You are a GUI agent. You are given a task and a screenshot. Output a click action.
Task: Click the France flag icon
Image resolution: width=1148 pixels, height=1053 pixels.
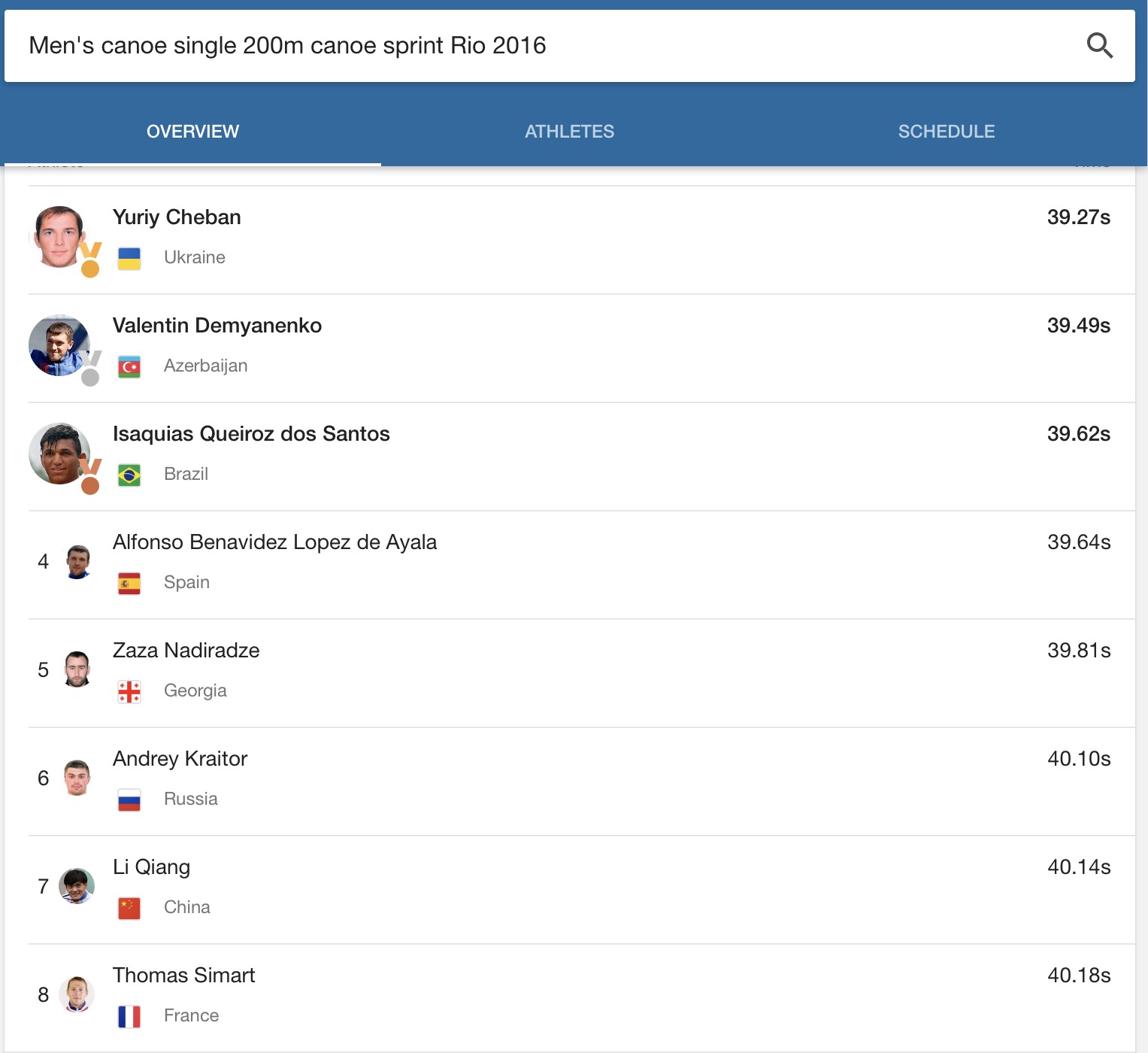(x=129, y=1016)
